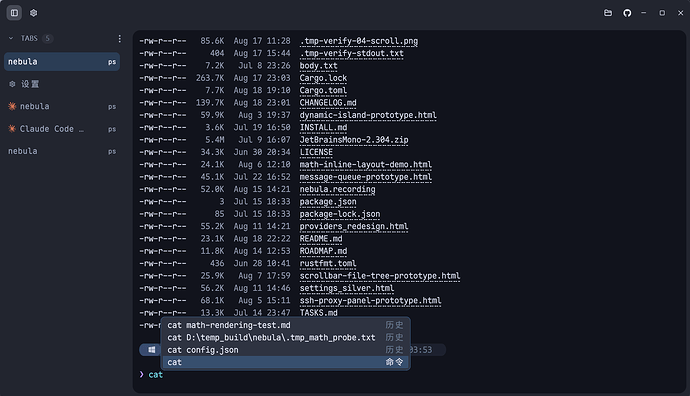Switch to the Claude Code tab

tap(62, 129)
